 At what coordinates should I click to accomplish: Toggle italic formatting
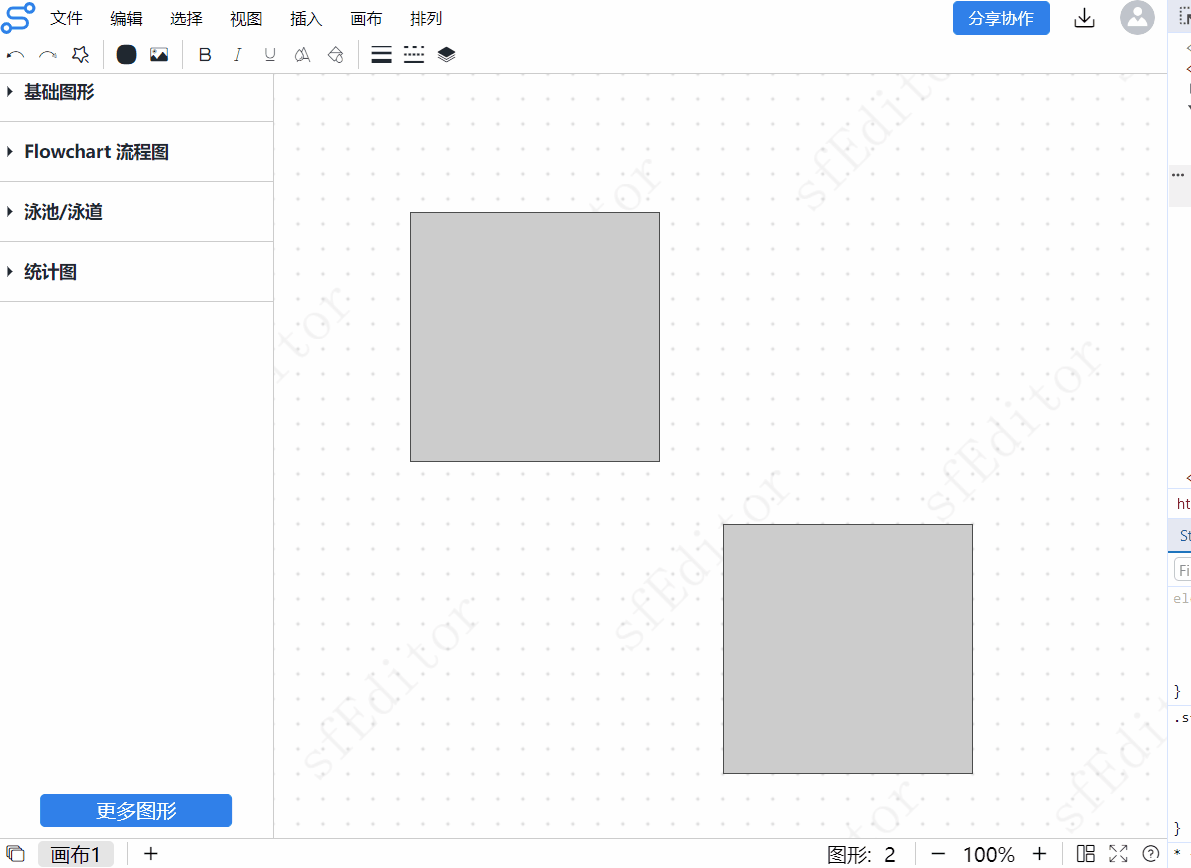click(238, 55)
